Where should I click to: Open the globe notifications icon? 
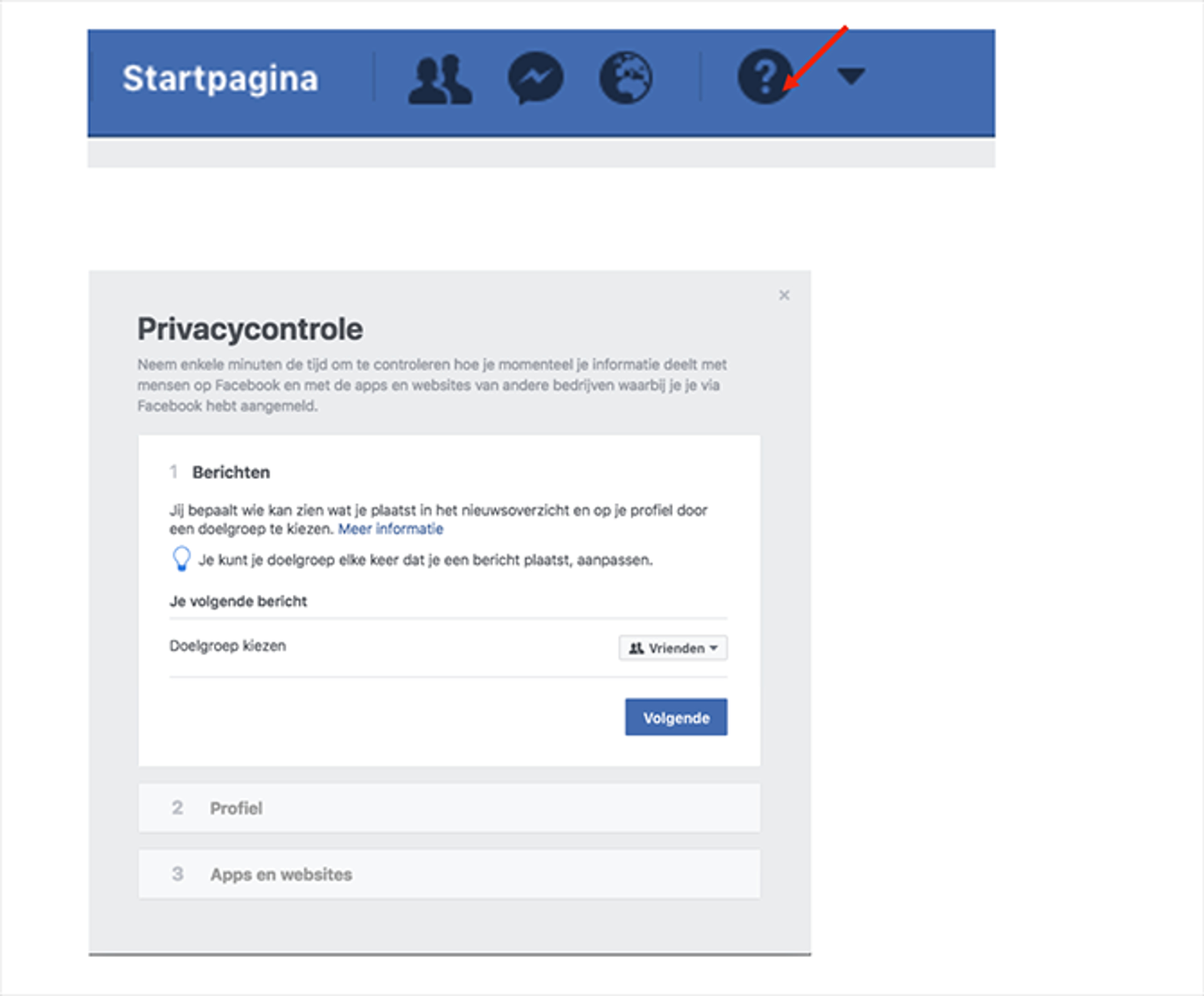click(x=626, y=78)
